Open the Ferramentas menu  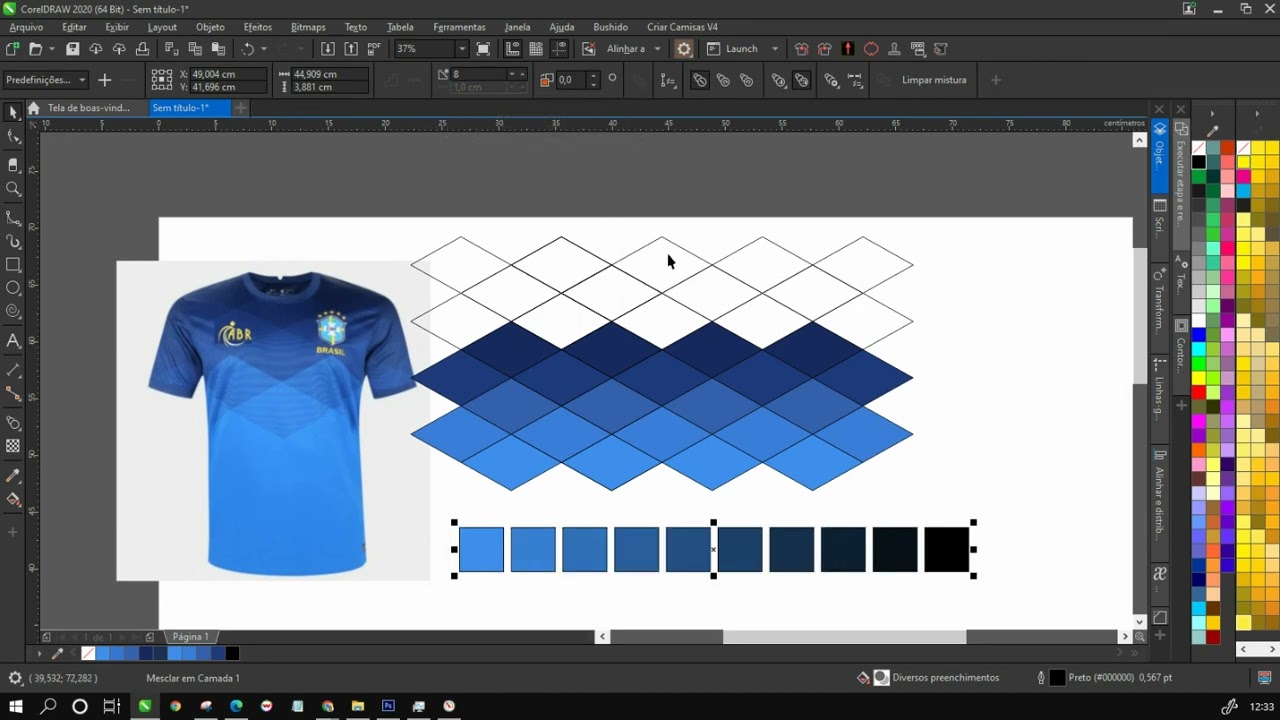coord(459,27)
